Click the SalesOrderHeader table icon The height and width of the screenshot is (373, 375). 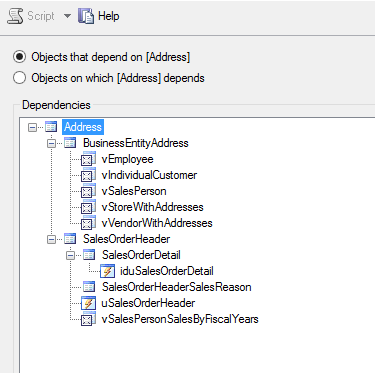pyautogui.click(x=70, y=239)
